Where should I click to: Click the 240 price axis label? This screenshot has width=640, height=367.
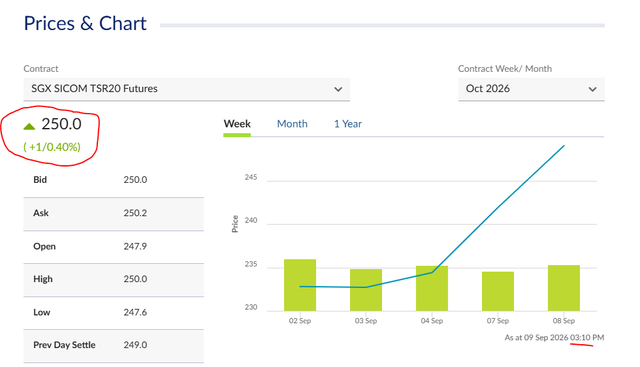(251, 220)
